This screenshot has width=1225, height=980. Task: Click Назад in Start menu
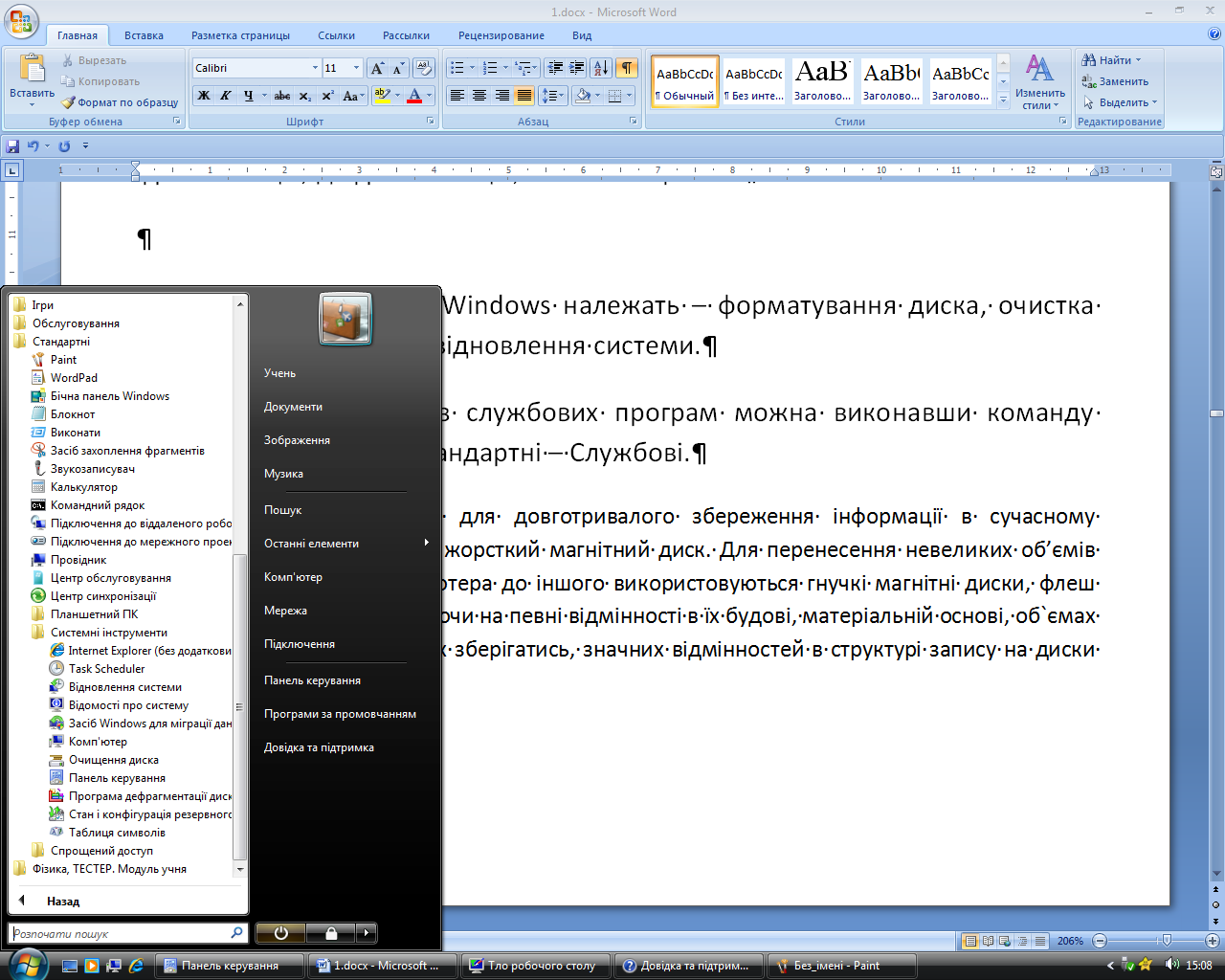tap(62, 901)
